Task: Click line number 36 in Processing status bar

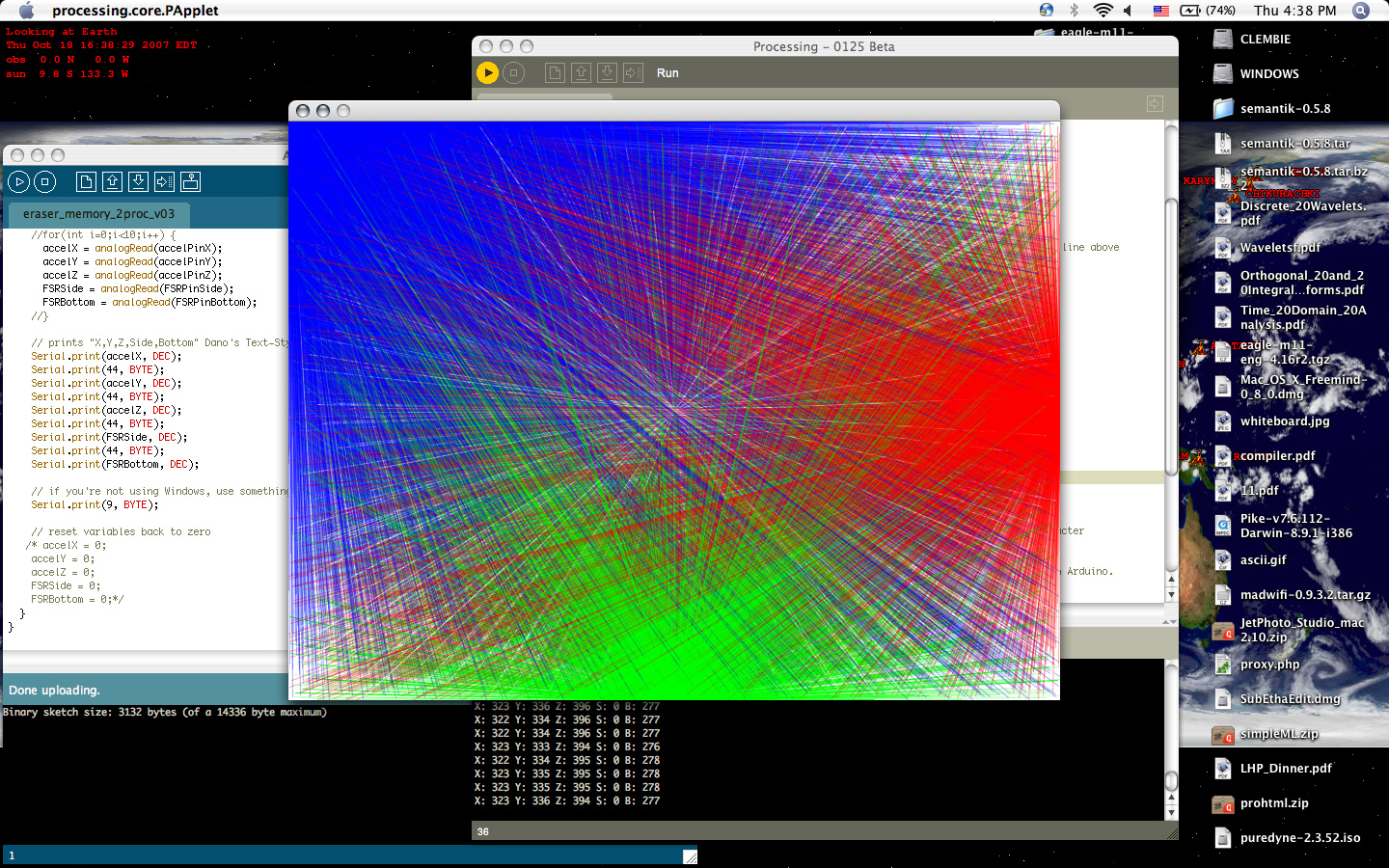Action: 483,831
